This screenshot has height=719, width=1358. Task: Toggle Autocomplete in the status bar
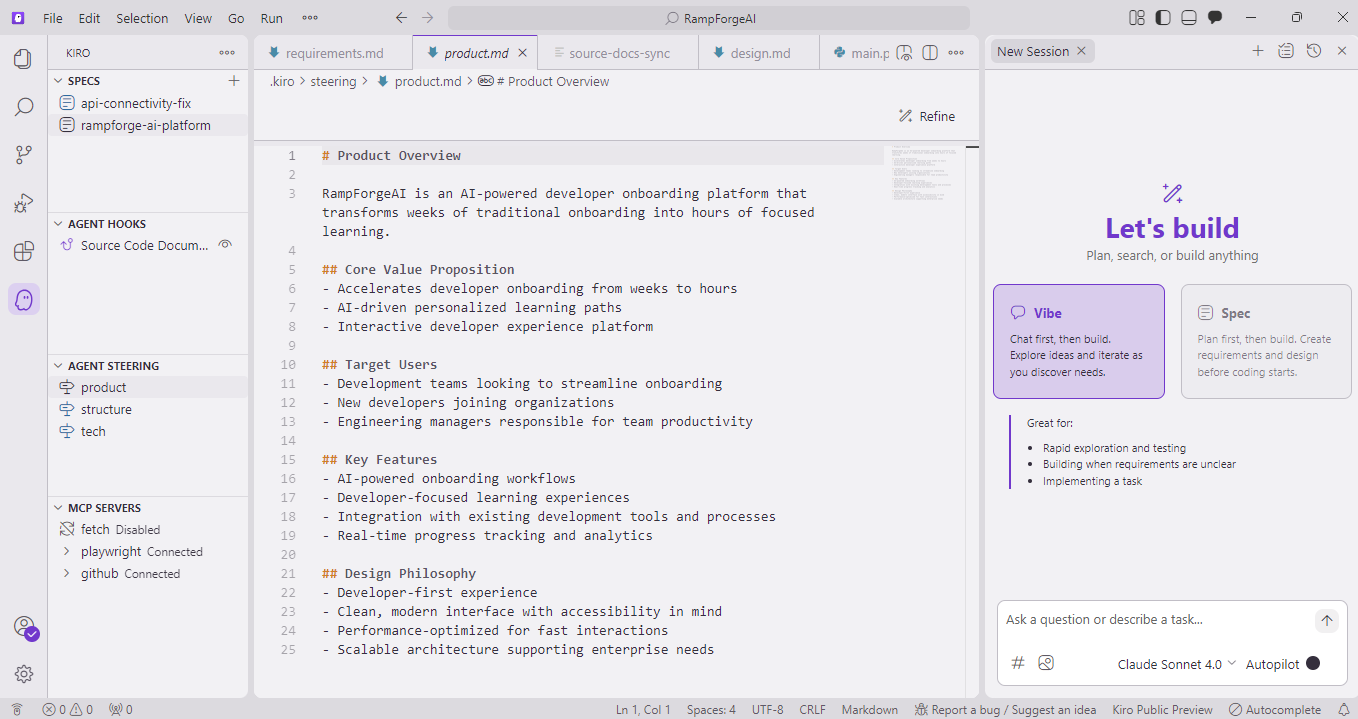click(x=1276, y=709)
